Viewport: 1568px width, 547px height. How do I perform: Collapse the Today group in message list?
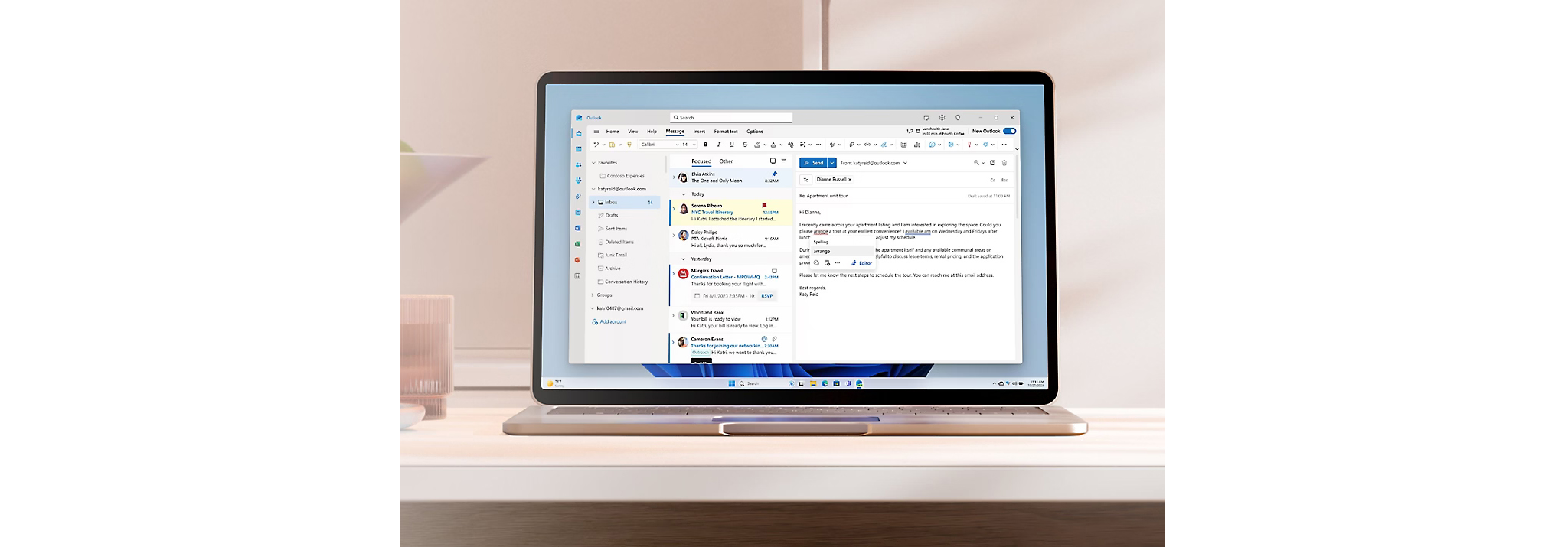coord(684,194)
